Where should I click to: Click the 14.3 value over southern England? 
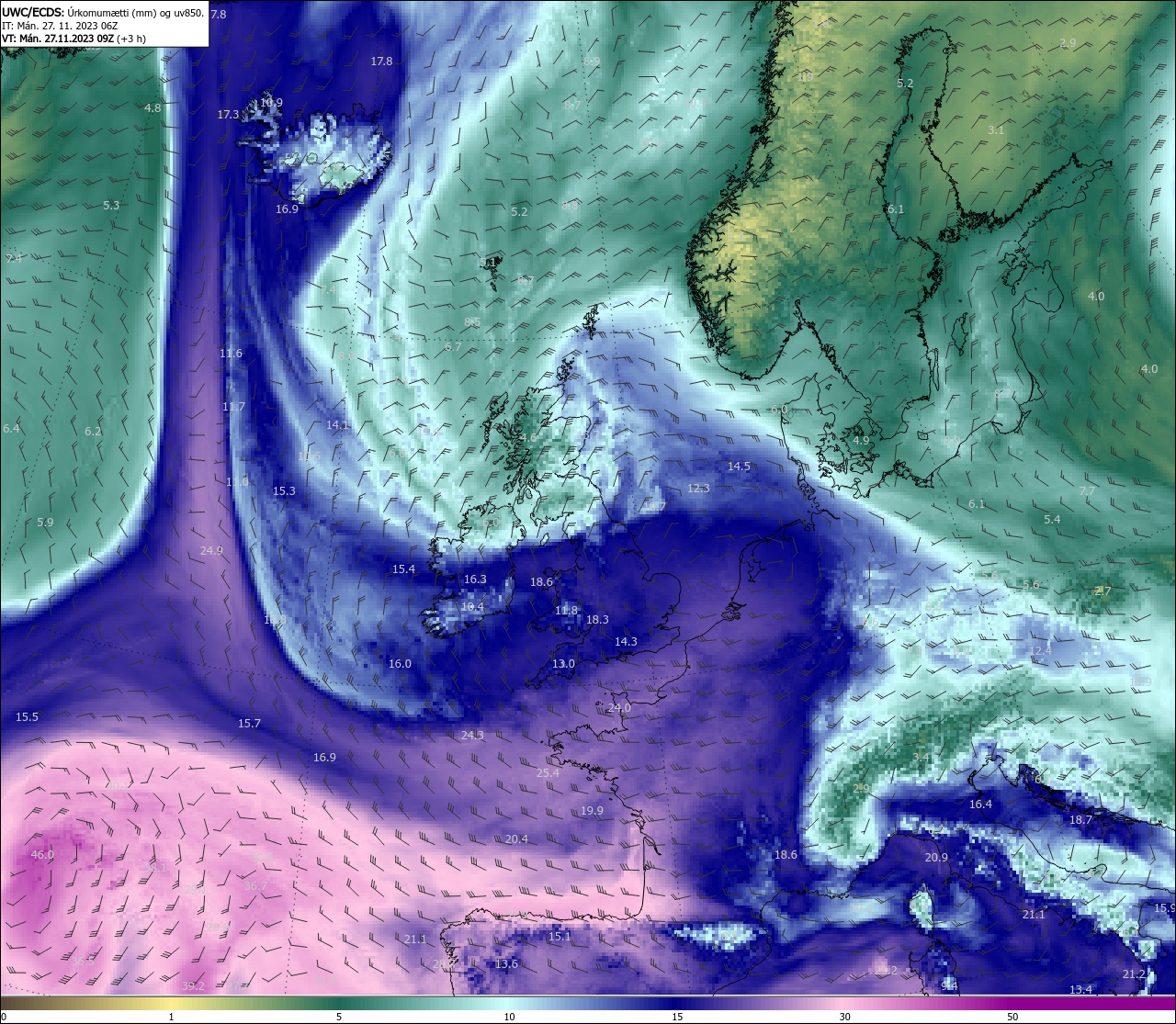[x=626, y=642]
